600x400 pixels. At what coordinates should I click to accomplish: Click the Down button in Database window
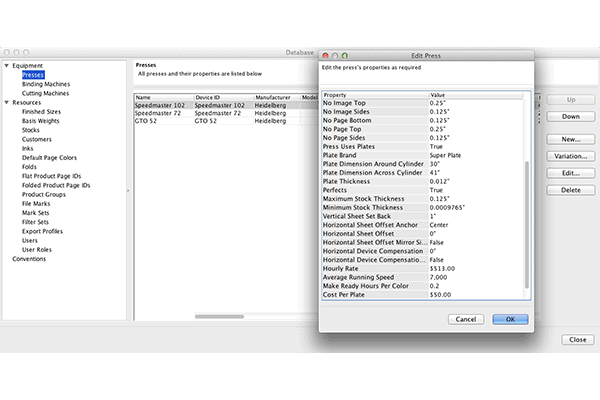click(x=571, y=116)
